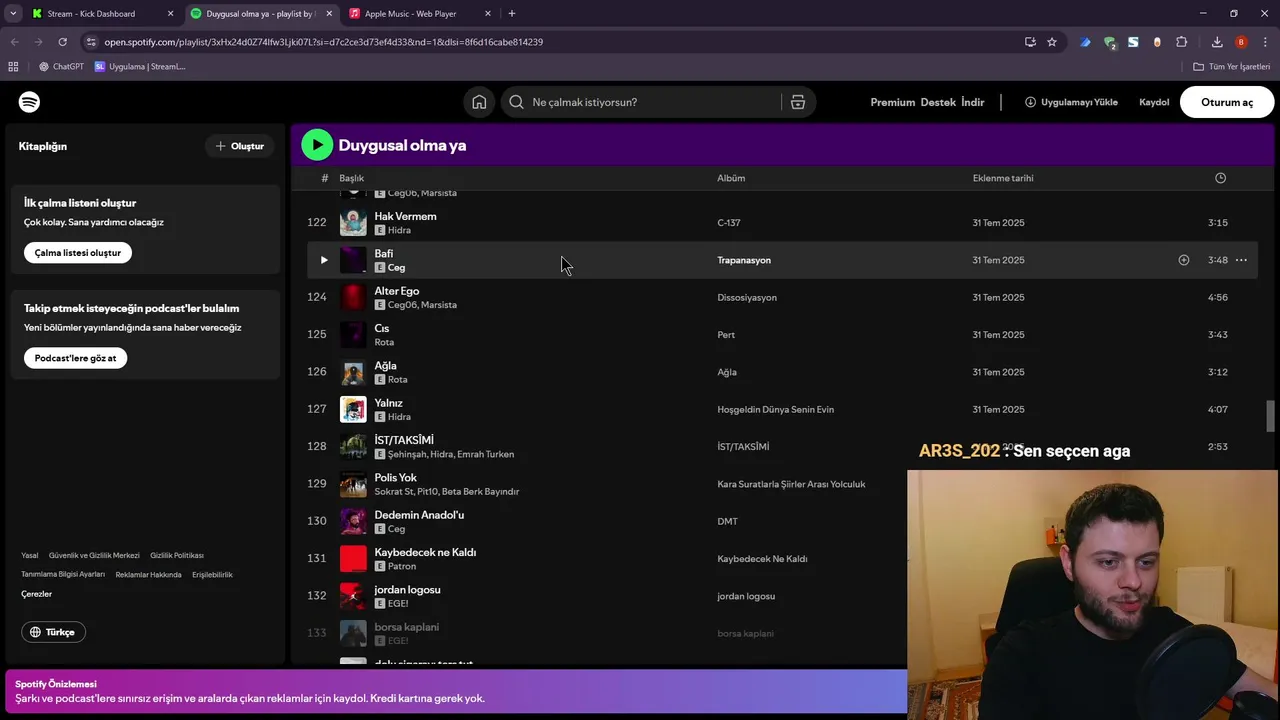Open browser Downloads icon
The height and width of the screenshot is (720, 1280).
pos(1217,42)
